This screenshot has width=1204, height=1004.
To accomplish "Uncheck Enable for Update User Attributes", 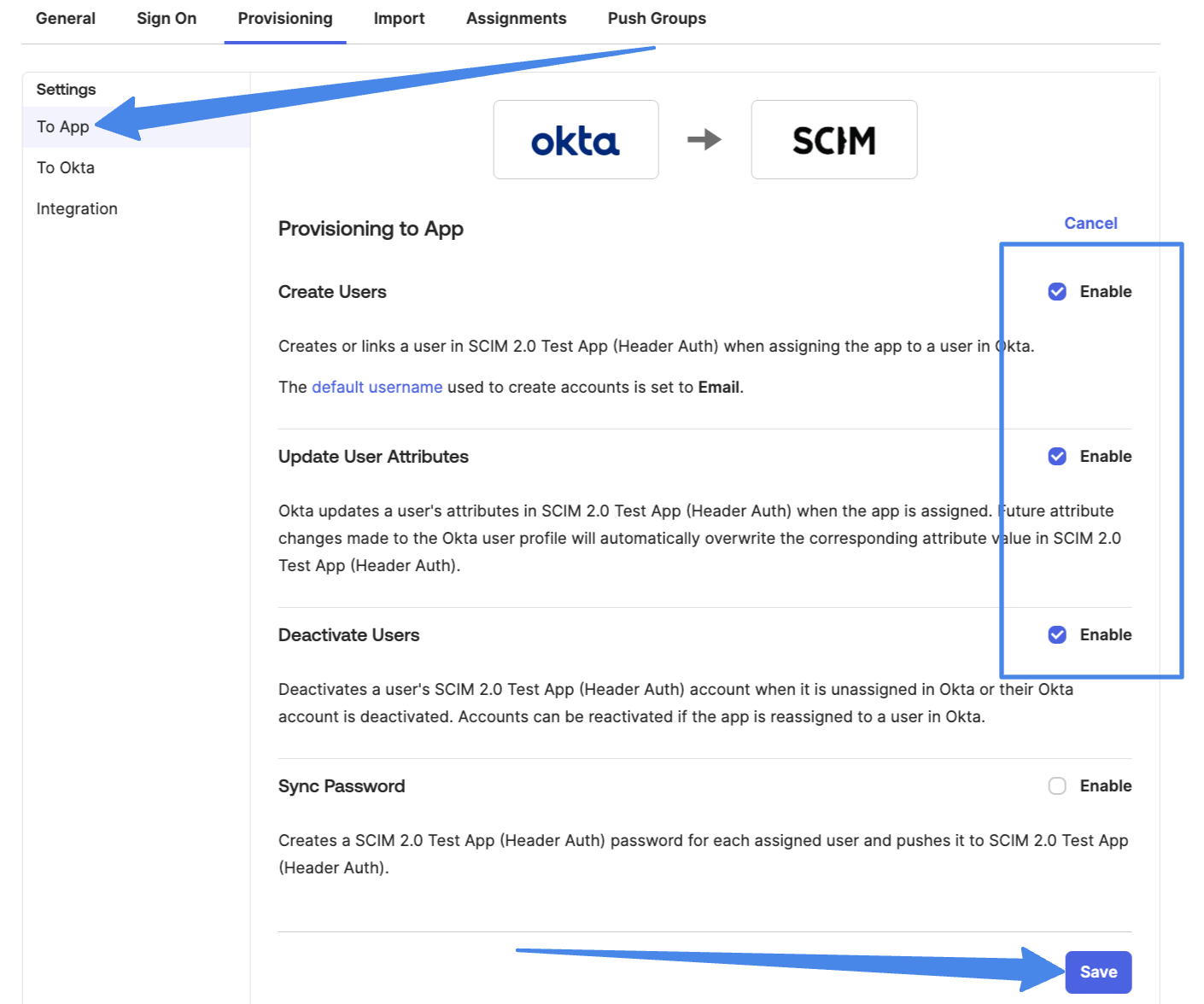I will pyautogui.click(x=1057, y=457).
